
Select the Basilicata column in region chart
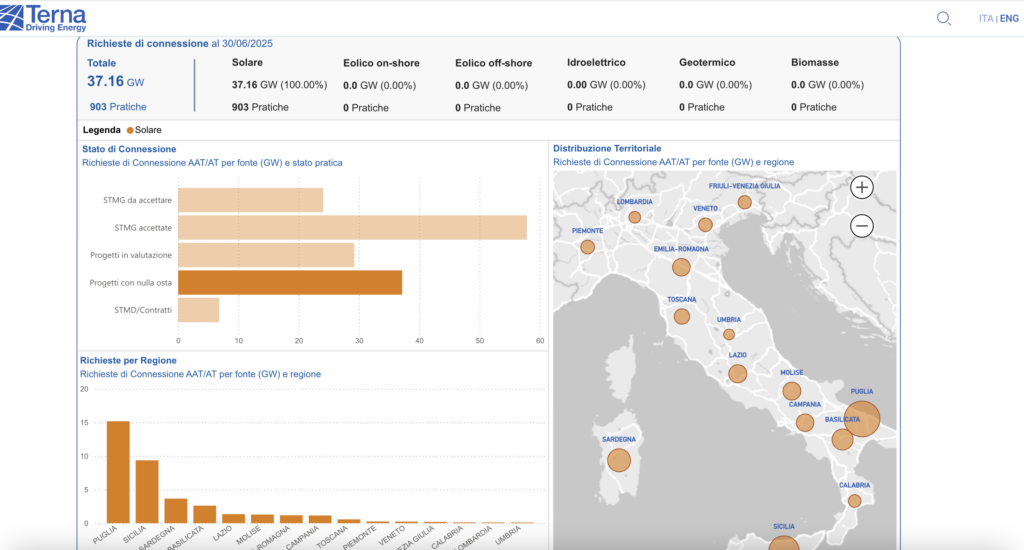coord(204,514)
